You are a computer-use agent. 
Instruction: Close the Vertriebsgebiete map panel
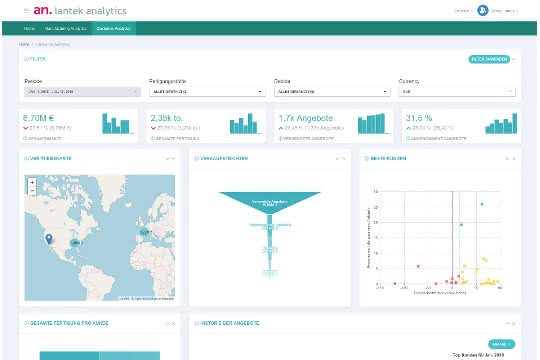click(x=173, y=159)
